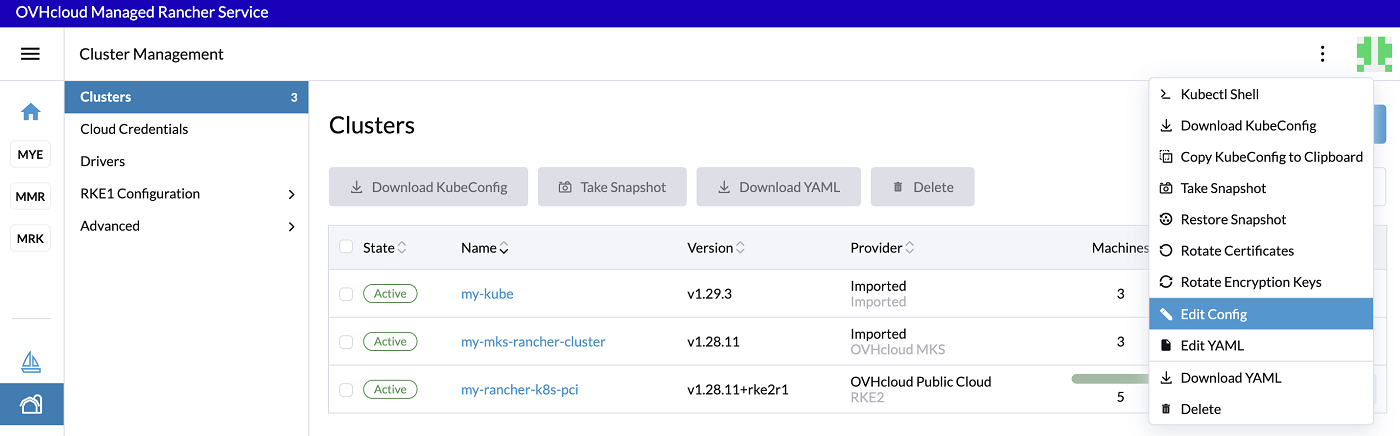
Task: Tick the my-rancher-k8s-pci row checkbox
Action: [346, 390]
